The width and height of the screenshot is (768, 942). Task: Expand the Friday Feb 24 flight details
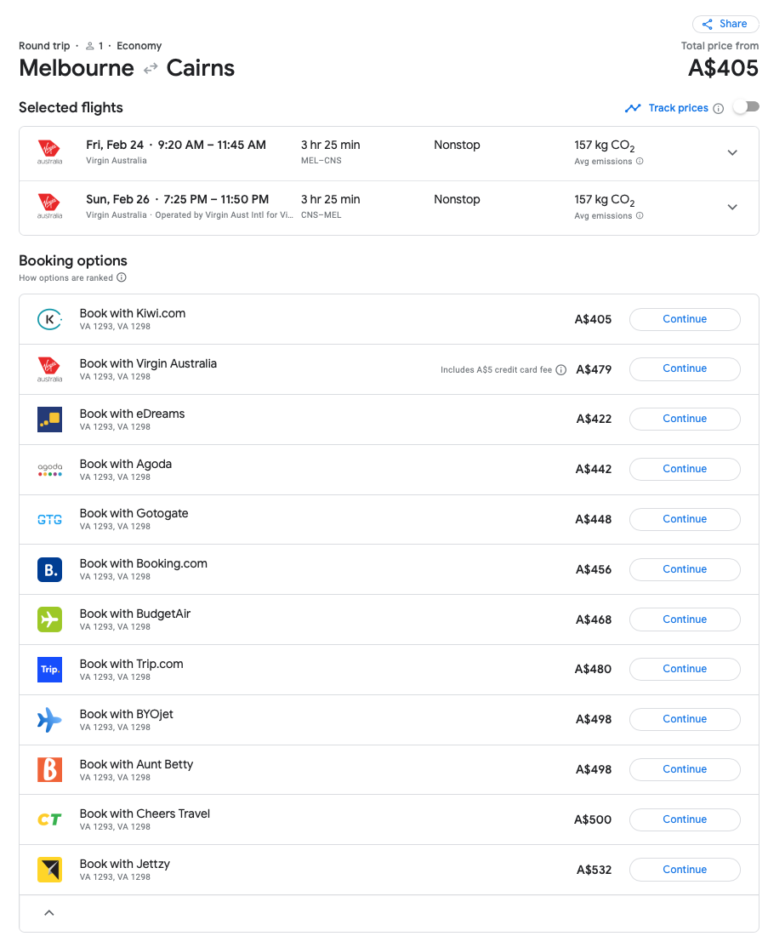[x=732, y=152]
